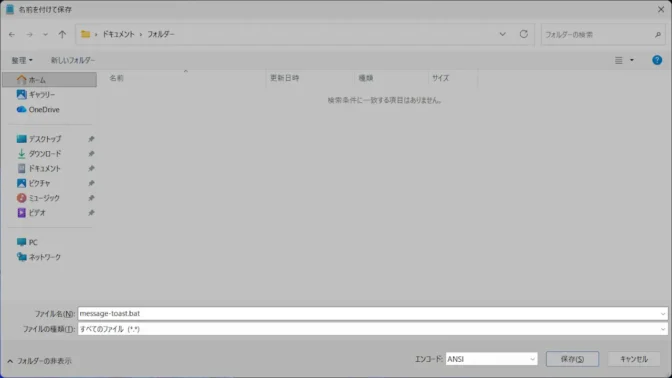672x378 pixels.
Task: Open the エンコード ANSI dropdown
Action: click(x=491, y=359)
